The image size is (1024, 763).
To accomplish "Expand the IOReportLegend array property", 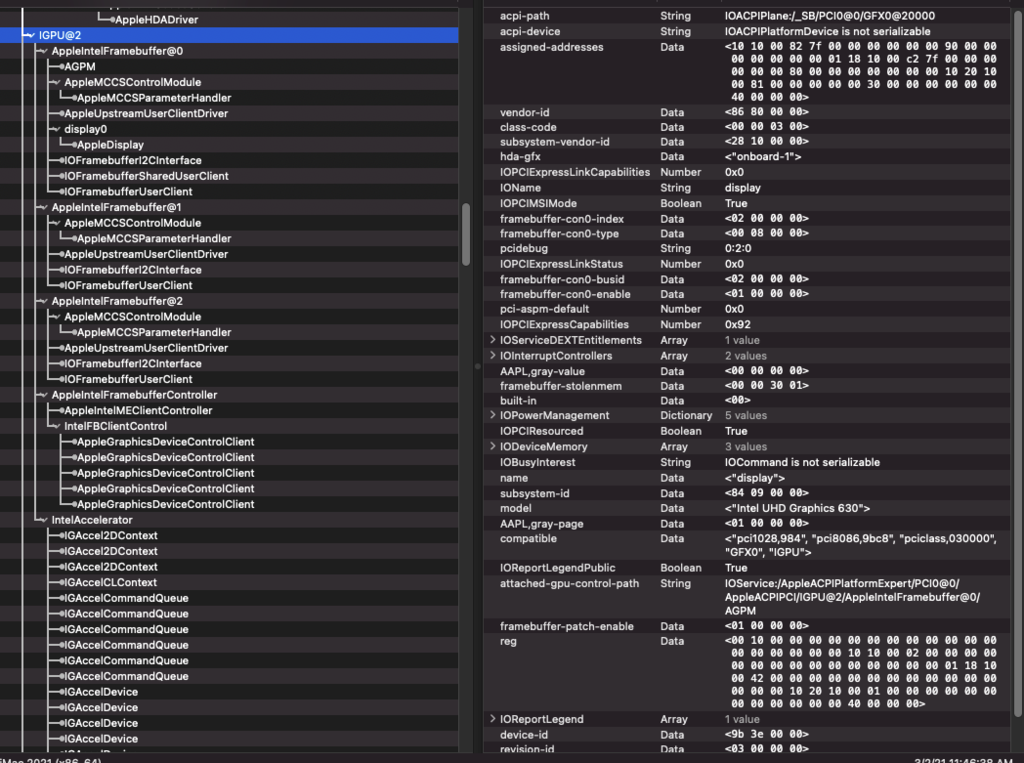I will click(492, 719).
